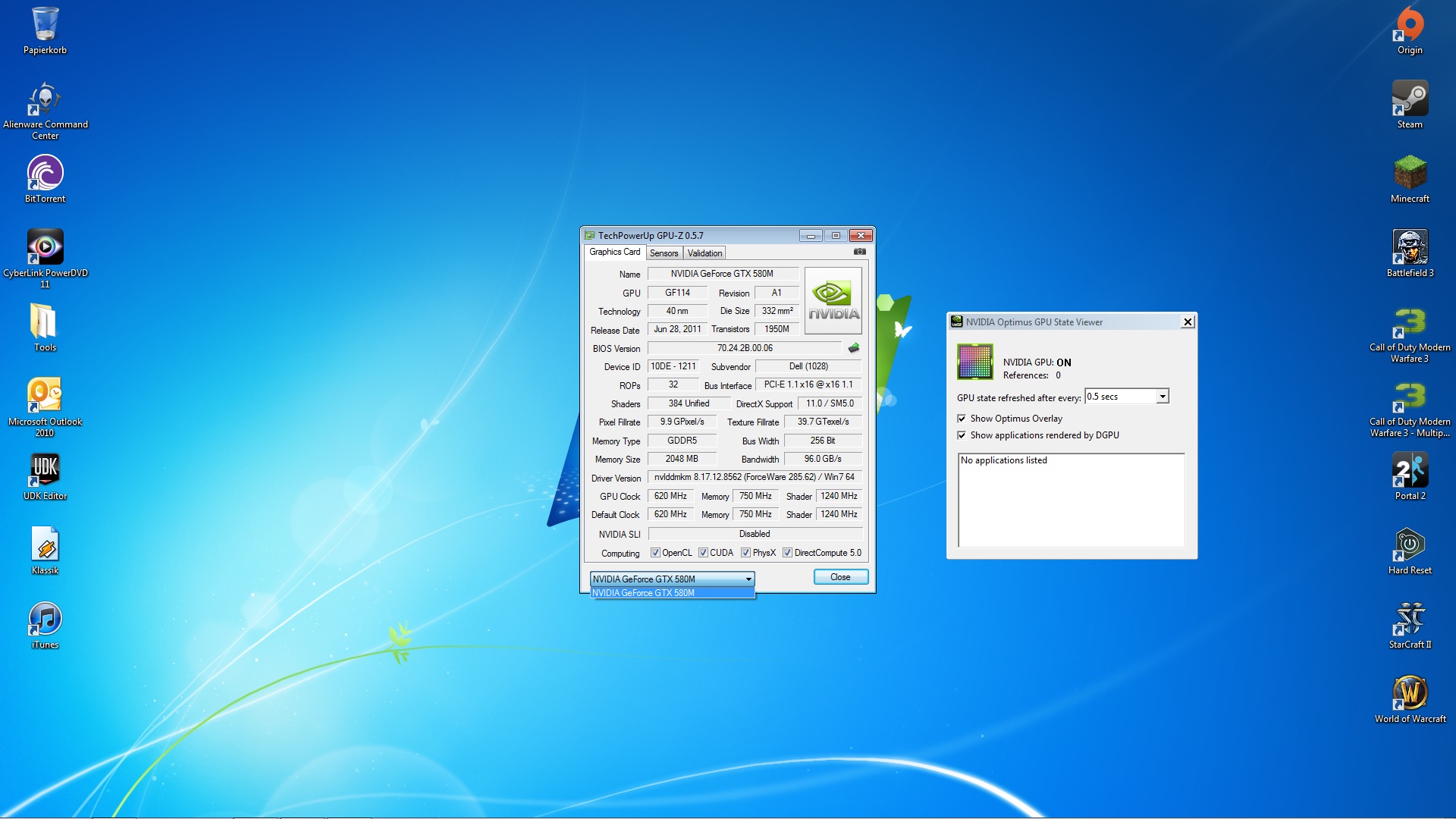
Task: Switch to Validation tab
Action: click(704, 253)
